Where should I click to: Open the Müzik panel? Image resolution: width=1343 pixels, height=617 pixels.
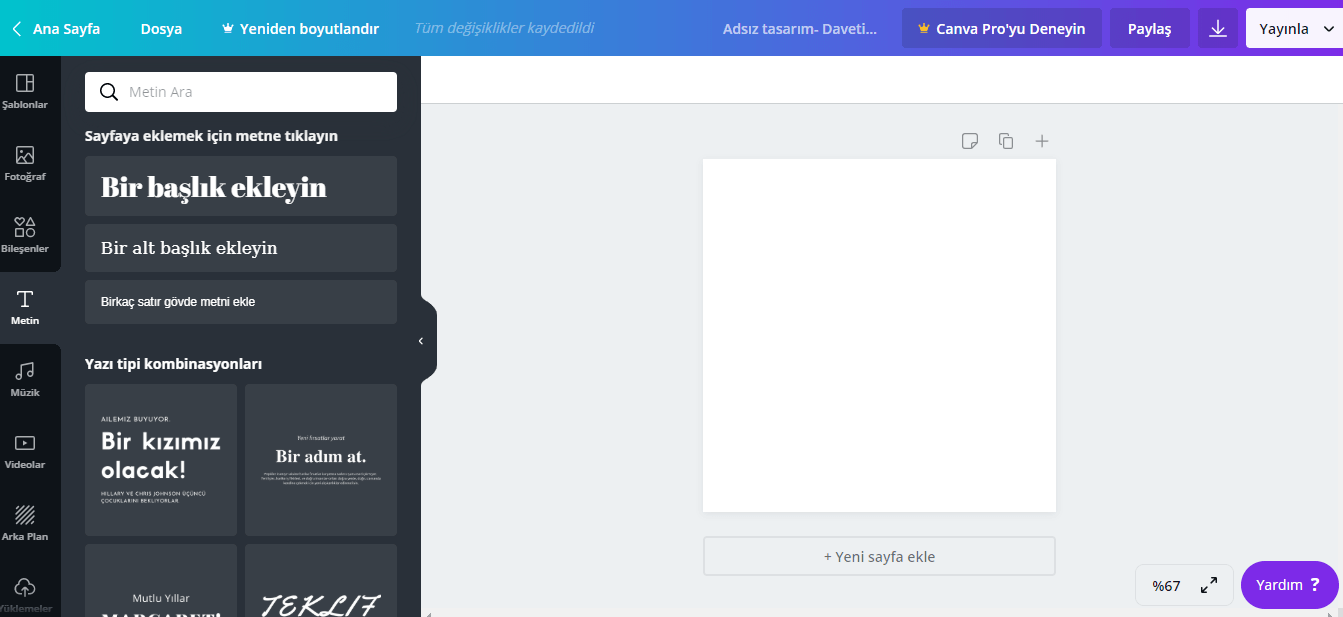pos(27,378)
